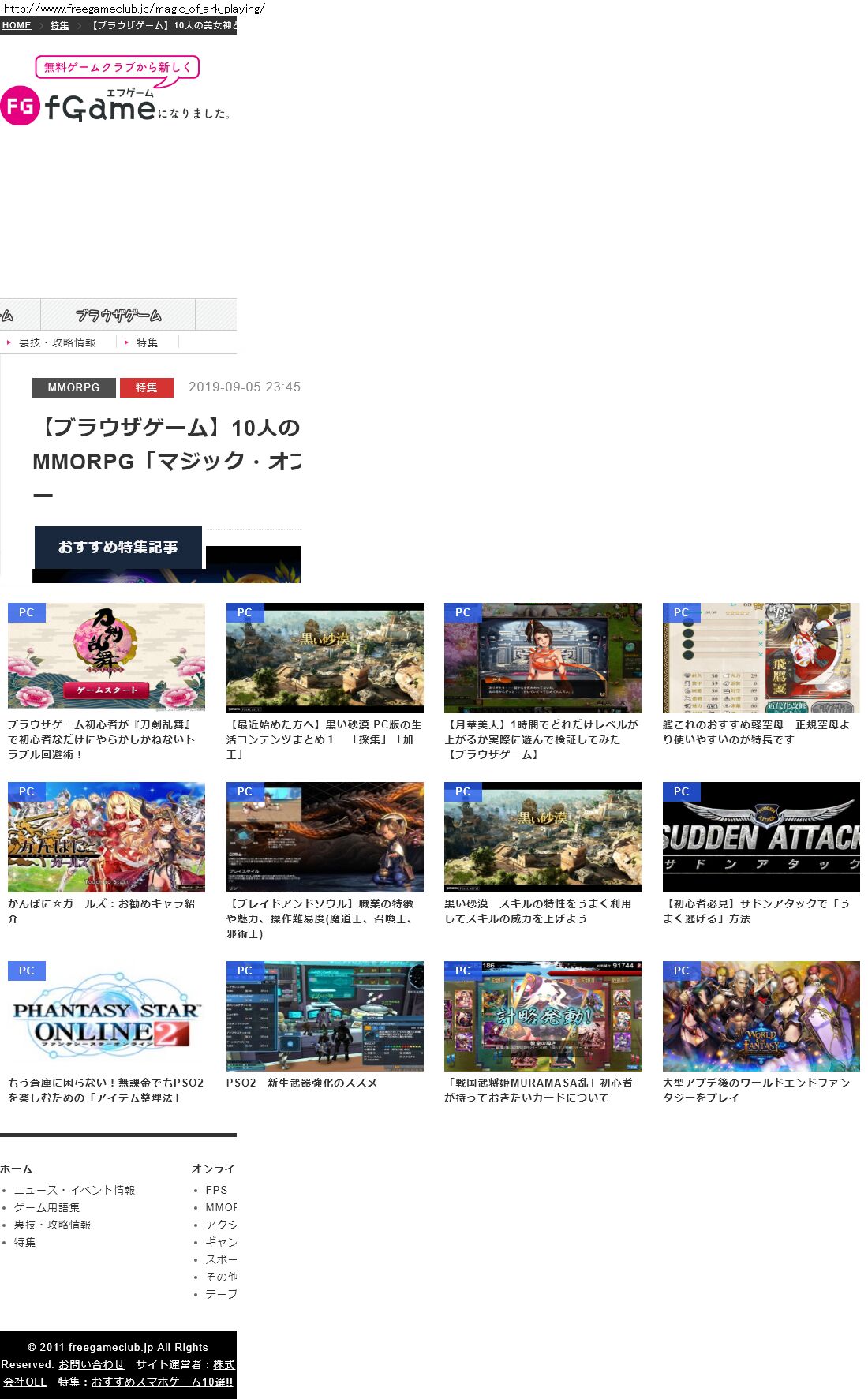Screen dimensions: 868x1399
Task: Open the Phantasy Star Online 2 logo thumbnail
Action: point(107,1016)
